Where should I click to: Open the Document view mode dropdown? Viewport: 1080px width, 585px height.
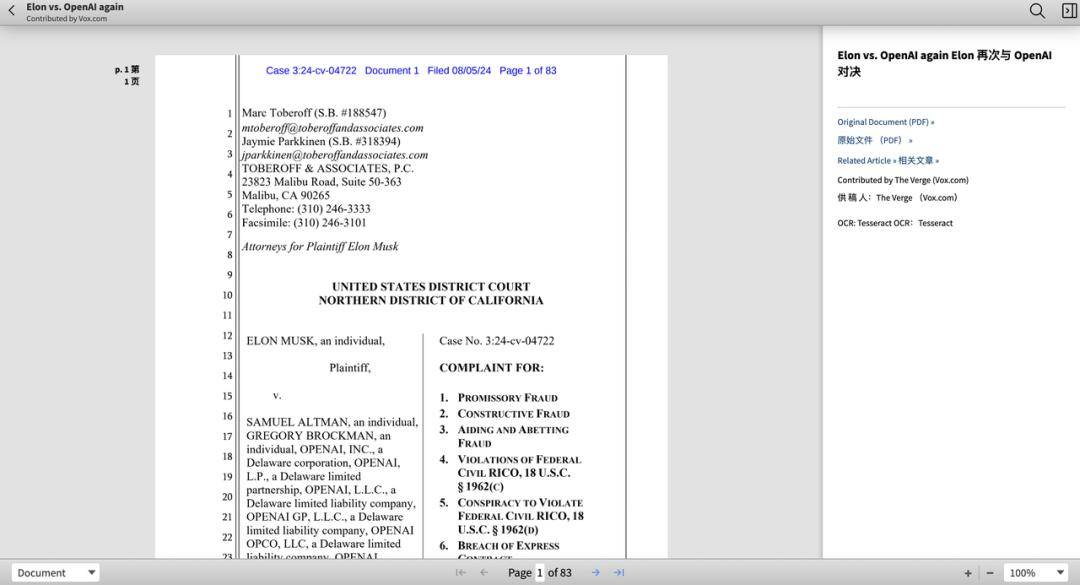pyautogui.click(x=57, y=573)
